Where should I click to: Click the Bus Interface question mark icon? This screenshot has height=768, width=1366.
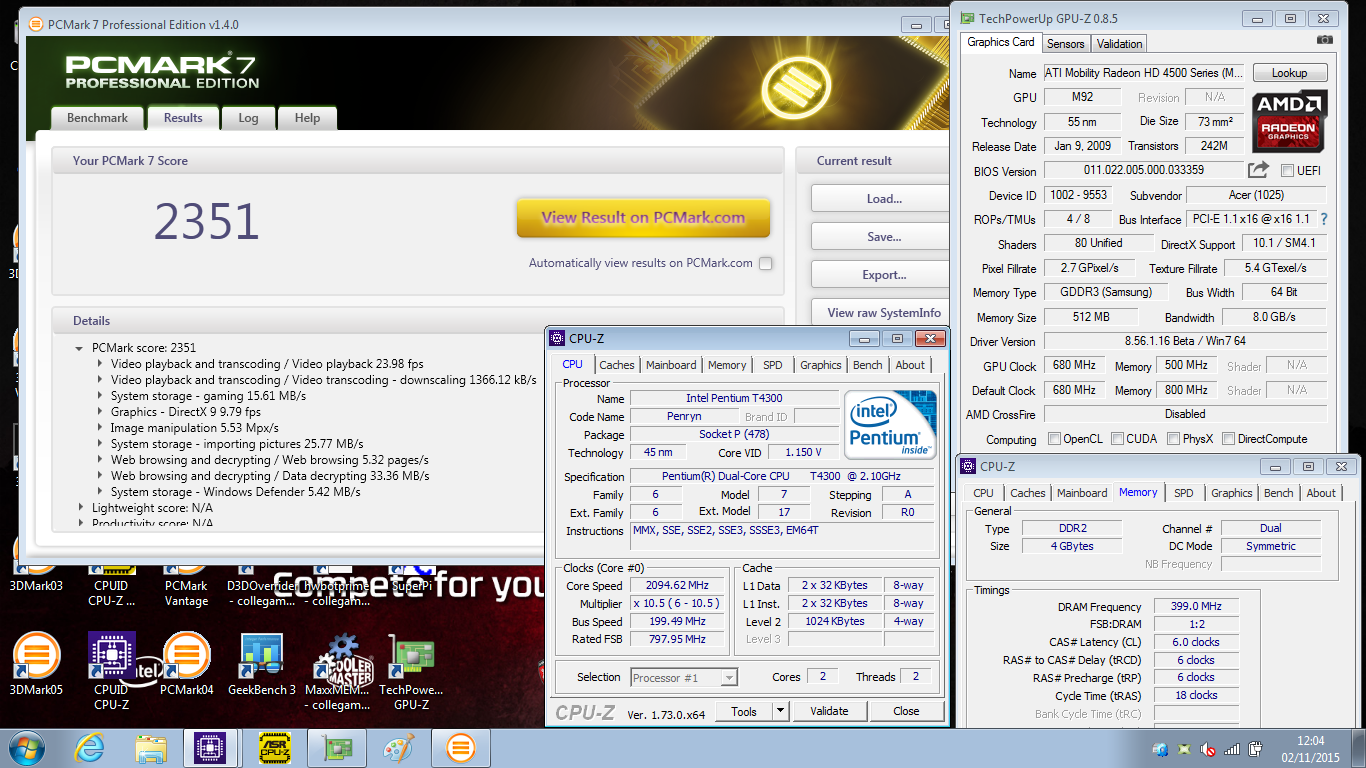pyautogui.click(x=1324, y=219)
